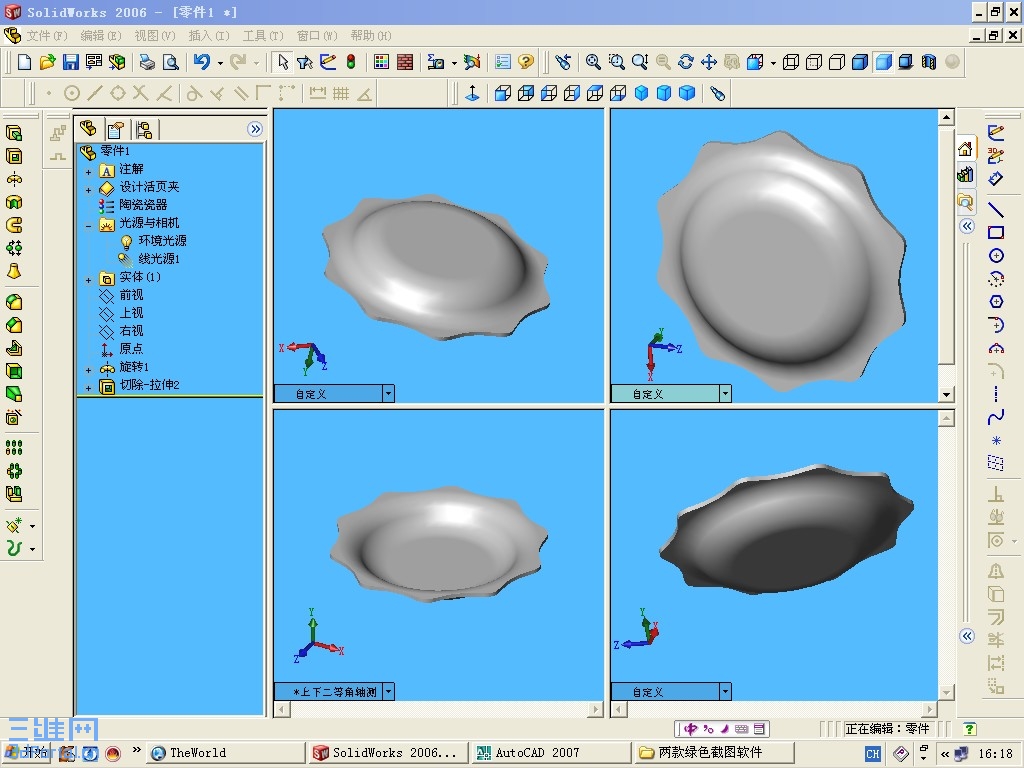Activate the Pan tool

point(709,62)
